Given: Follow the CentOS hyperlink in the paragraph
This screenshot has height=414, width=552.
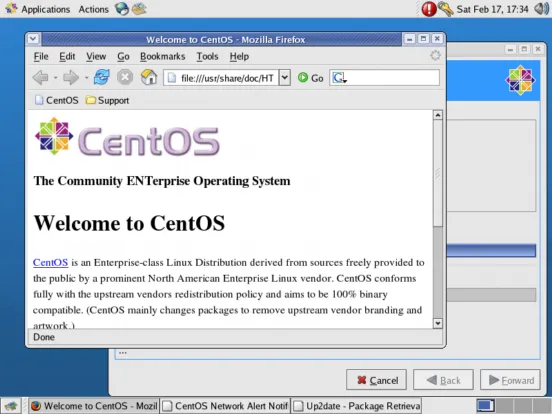Looking at the screenshot, I should click(50, 263).
